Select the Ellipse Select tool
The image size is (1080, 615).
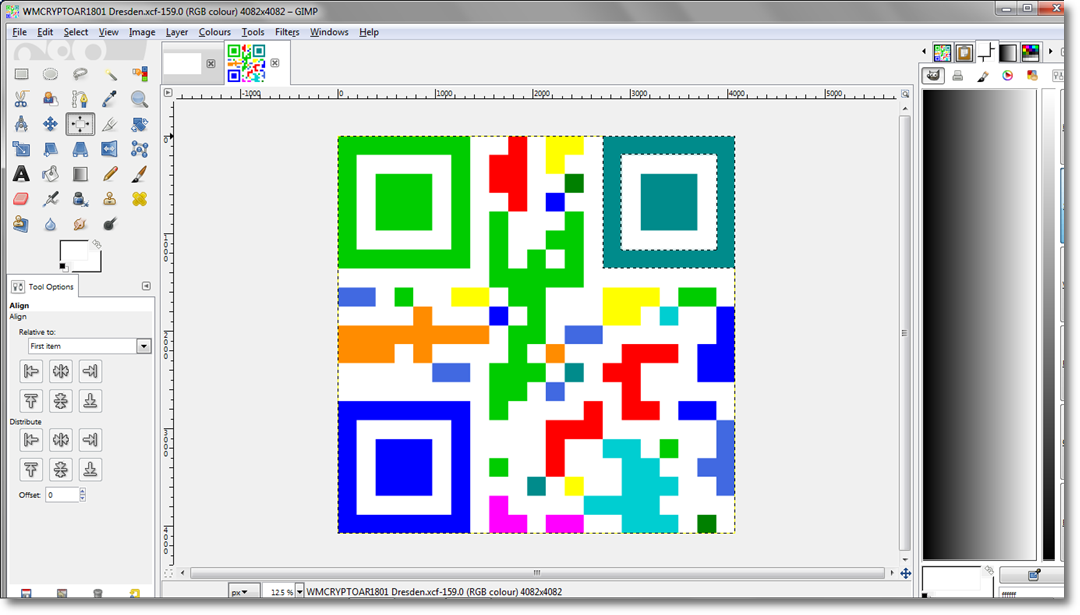click(50, 74)
